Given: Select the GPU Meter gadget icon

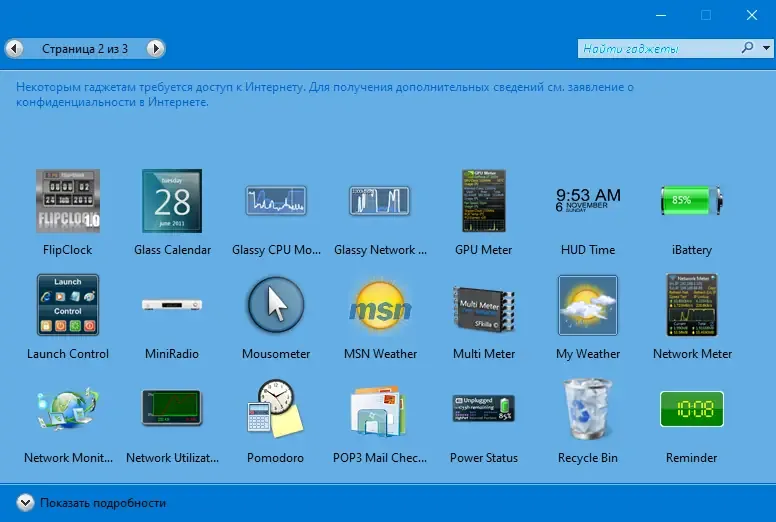Looking at the screenshot, I should (x=484, y=201).
